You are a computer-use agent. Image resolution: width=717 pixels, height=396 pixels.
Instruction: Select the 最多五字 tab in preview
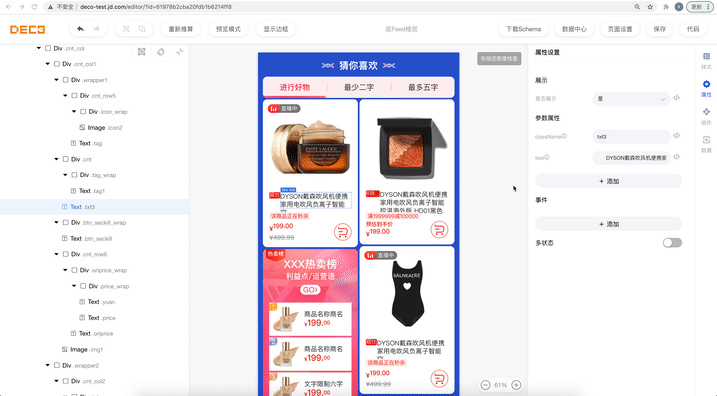point(423,87)
